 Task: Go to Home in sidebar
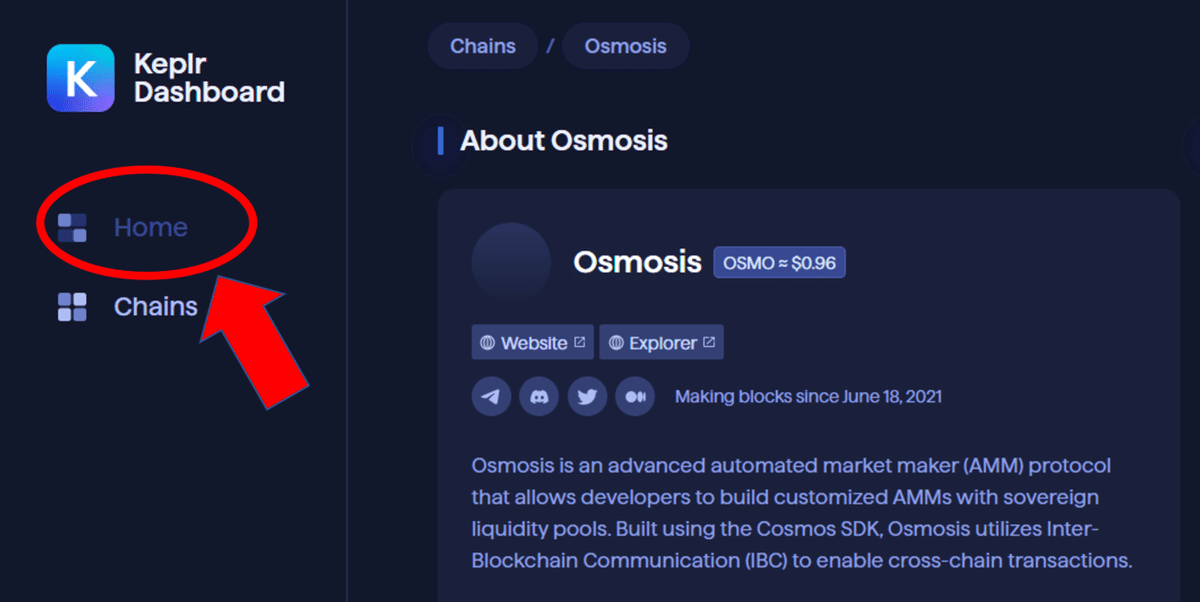coord(150,228)
